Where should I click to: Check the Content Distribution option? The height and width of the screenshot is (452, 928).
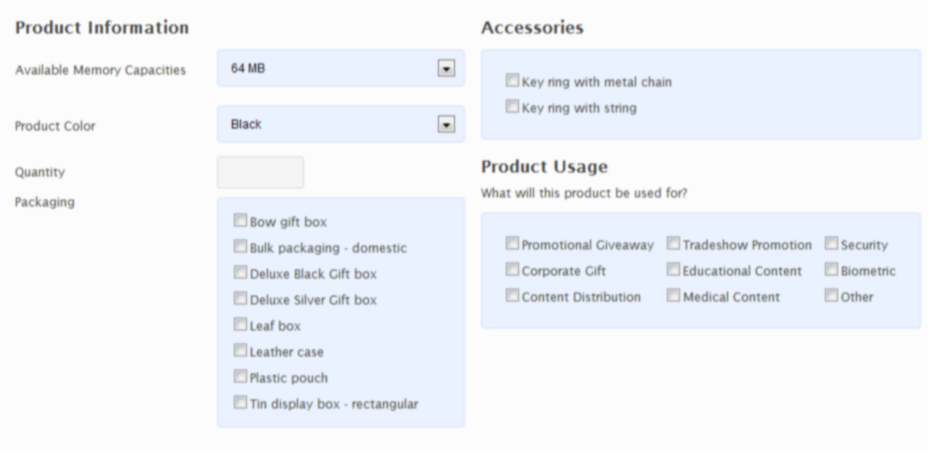coord(512,296)
